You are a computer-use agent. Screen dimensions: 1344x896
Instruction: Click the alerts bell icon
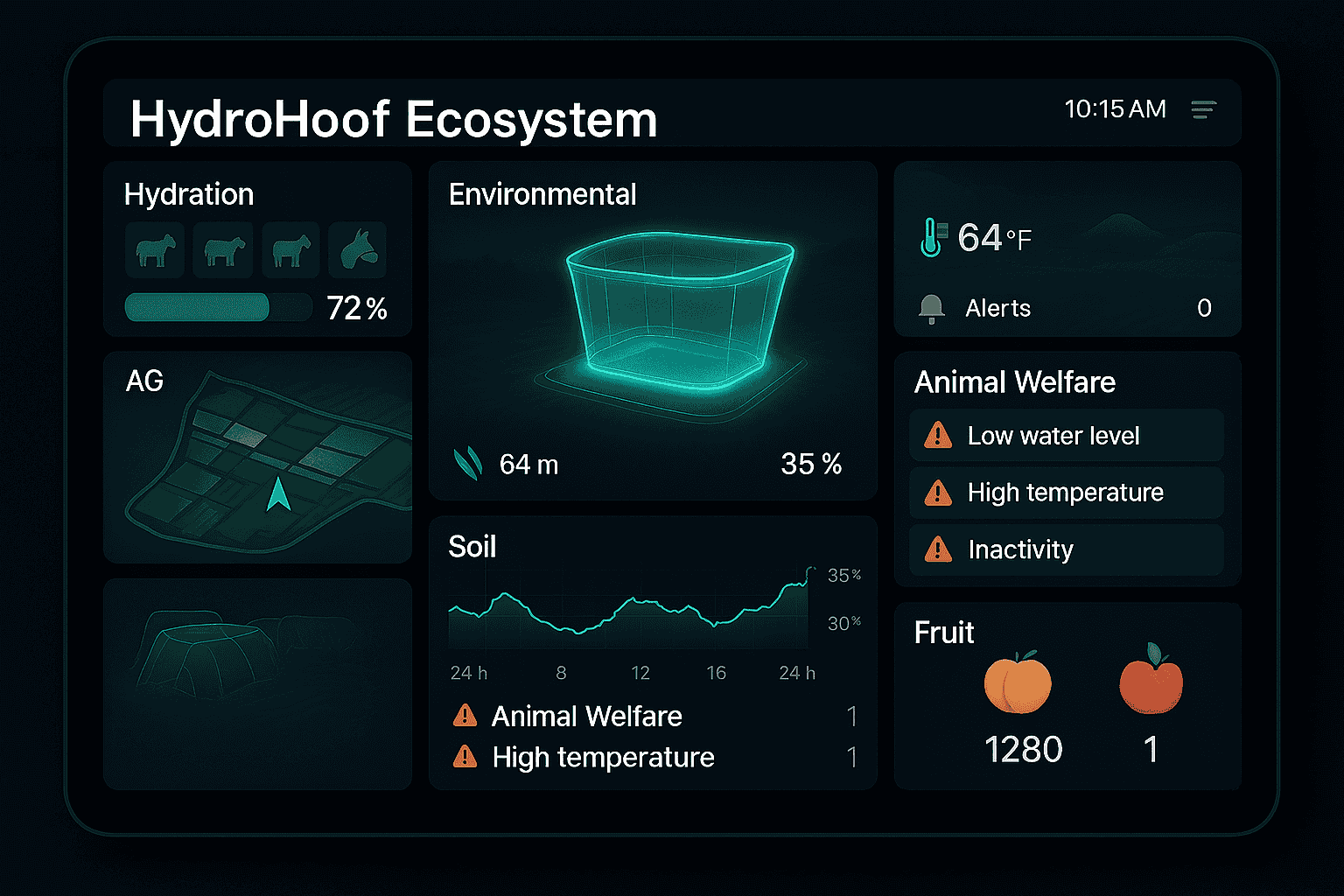931,308
